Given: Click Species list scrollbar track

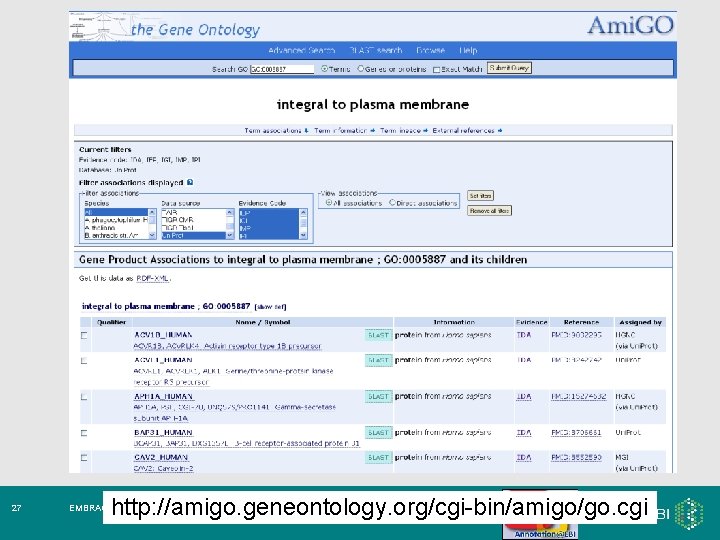Looking at the screenshot, I should pos(152,225).
